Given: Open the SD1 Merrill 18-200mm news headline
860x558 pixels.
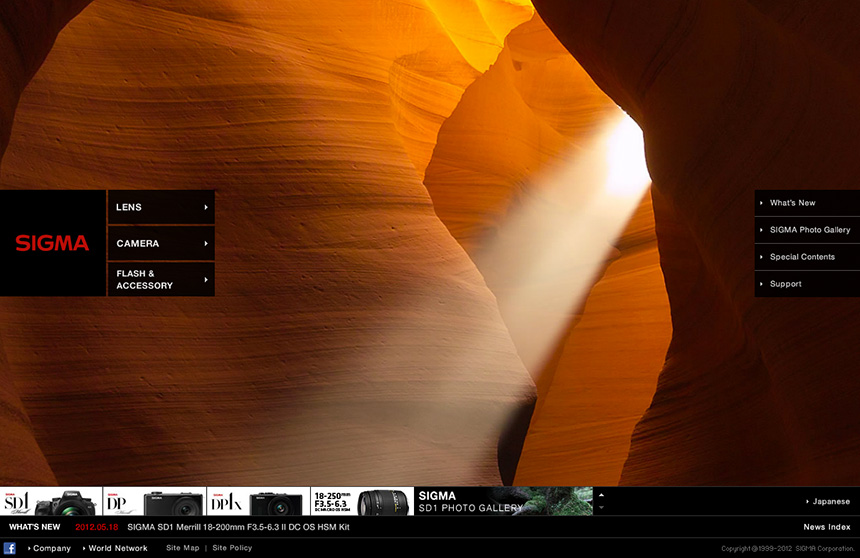Looking at the screenshot, I should click(238, 527).
